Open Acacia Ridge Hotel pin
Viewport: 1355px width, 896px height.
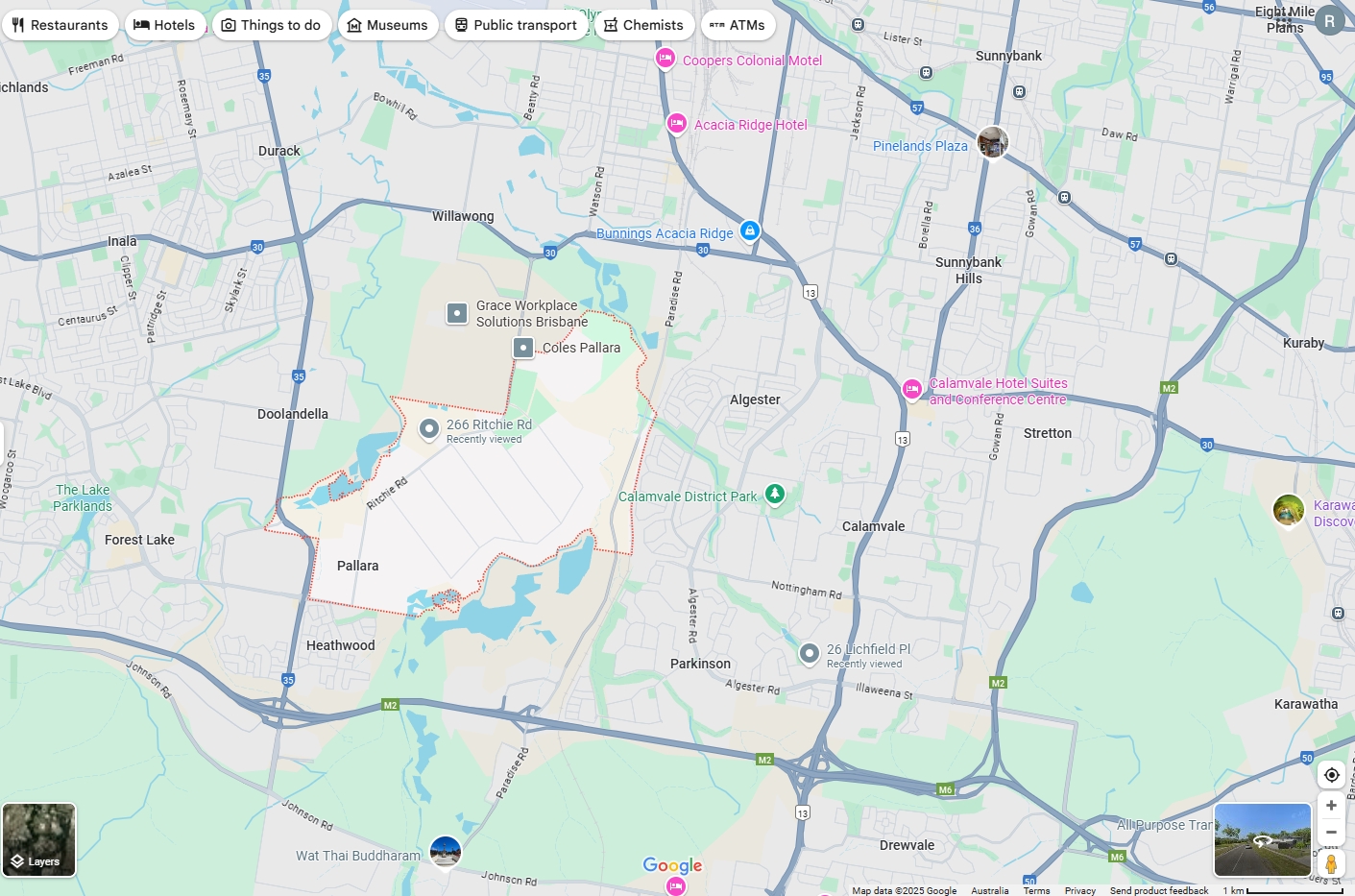677,124
